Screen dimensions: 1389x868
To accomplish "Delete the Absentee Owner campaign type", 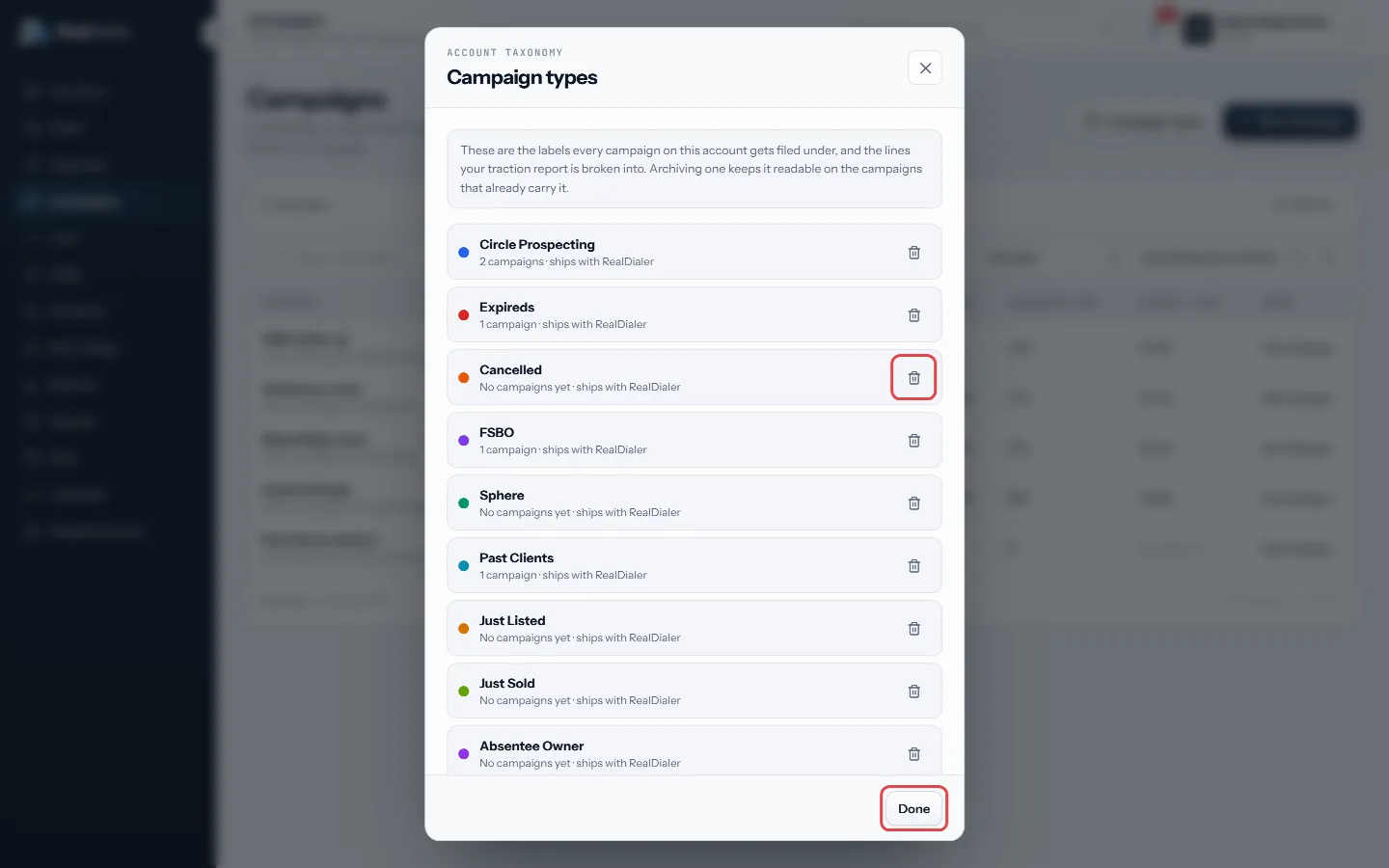I will tap(913, 754).
